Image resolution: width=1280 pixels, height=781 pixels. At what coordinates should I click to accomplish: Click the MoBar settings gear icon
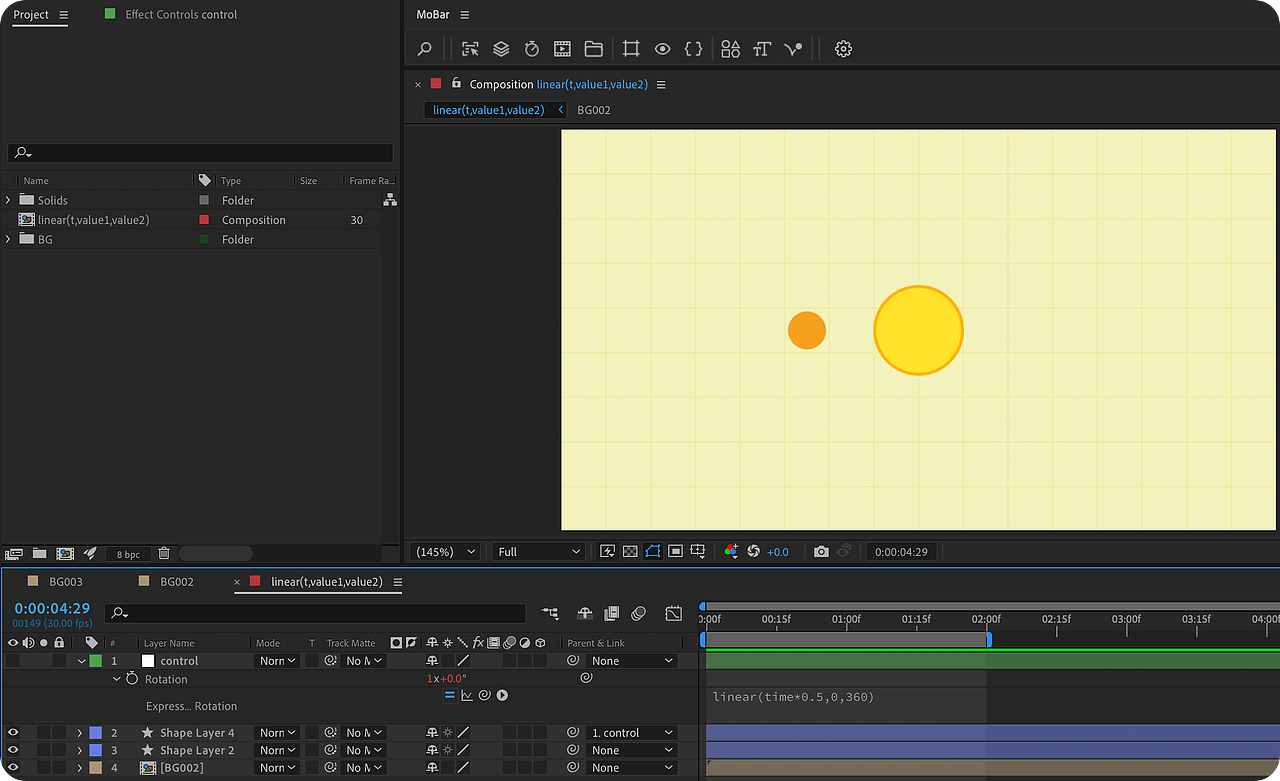pyautogui.click(x=843, y=49)
